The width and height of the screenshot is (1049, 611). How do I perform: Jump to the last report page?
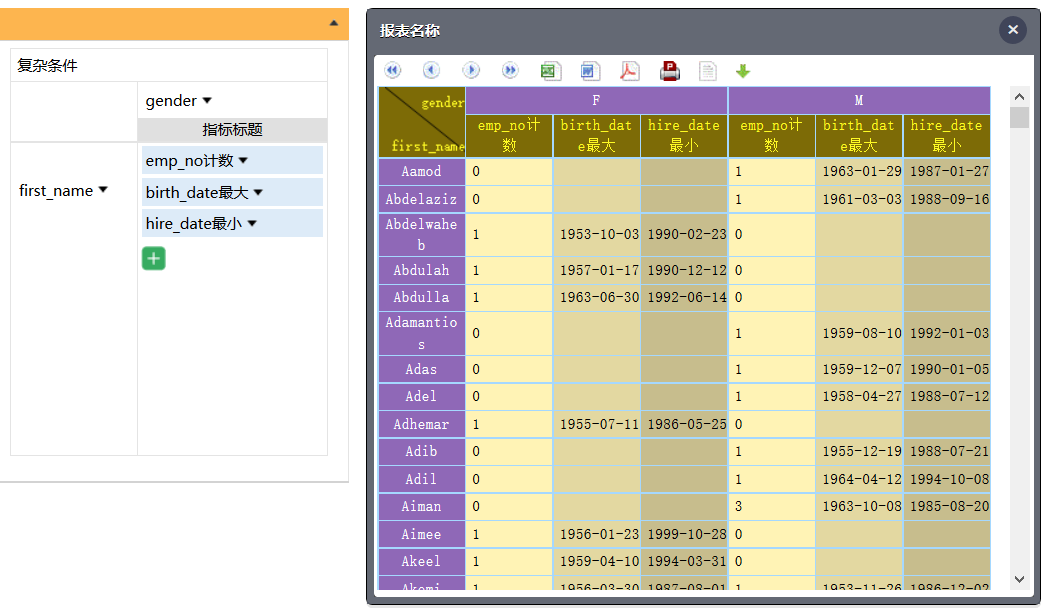coord(510,71)
